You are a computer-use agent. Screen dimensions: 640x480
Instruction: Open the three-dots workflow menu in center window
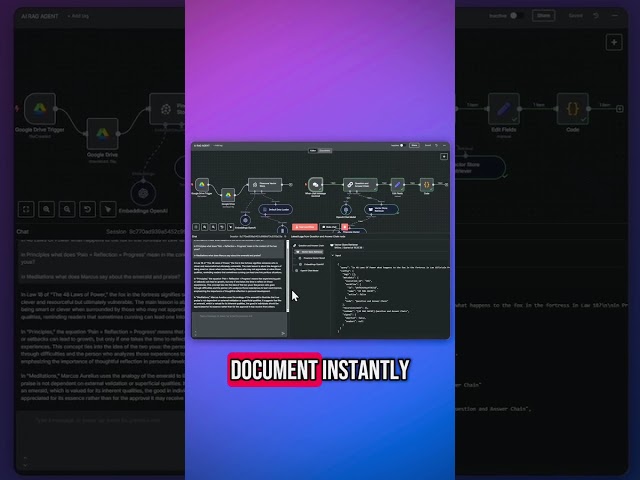pyautogui.click(x=444, y=145)
